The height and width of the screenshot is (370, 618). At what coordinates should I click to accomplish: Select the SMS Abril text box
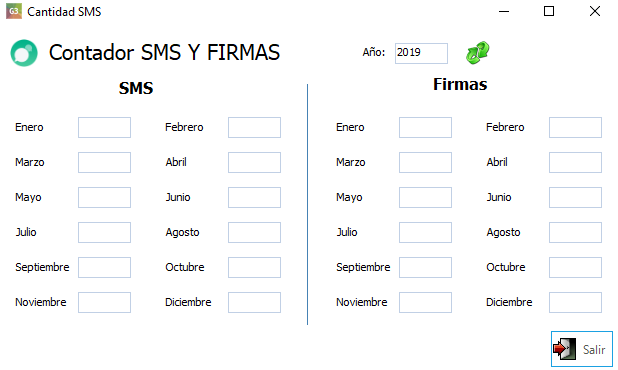[x=254, y=162]
